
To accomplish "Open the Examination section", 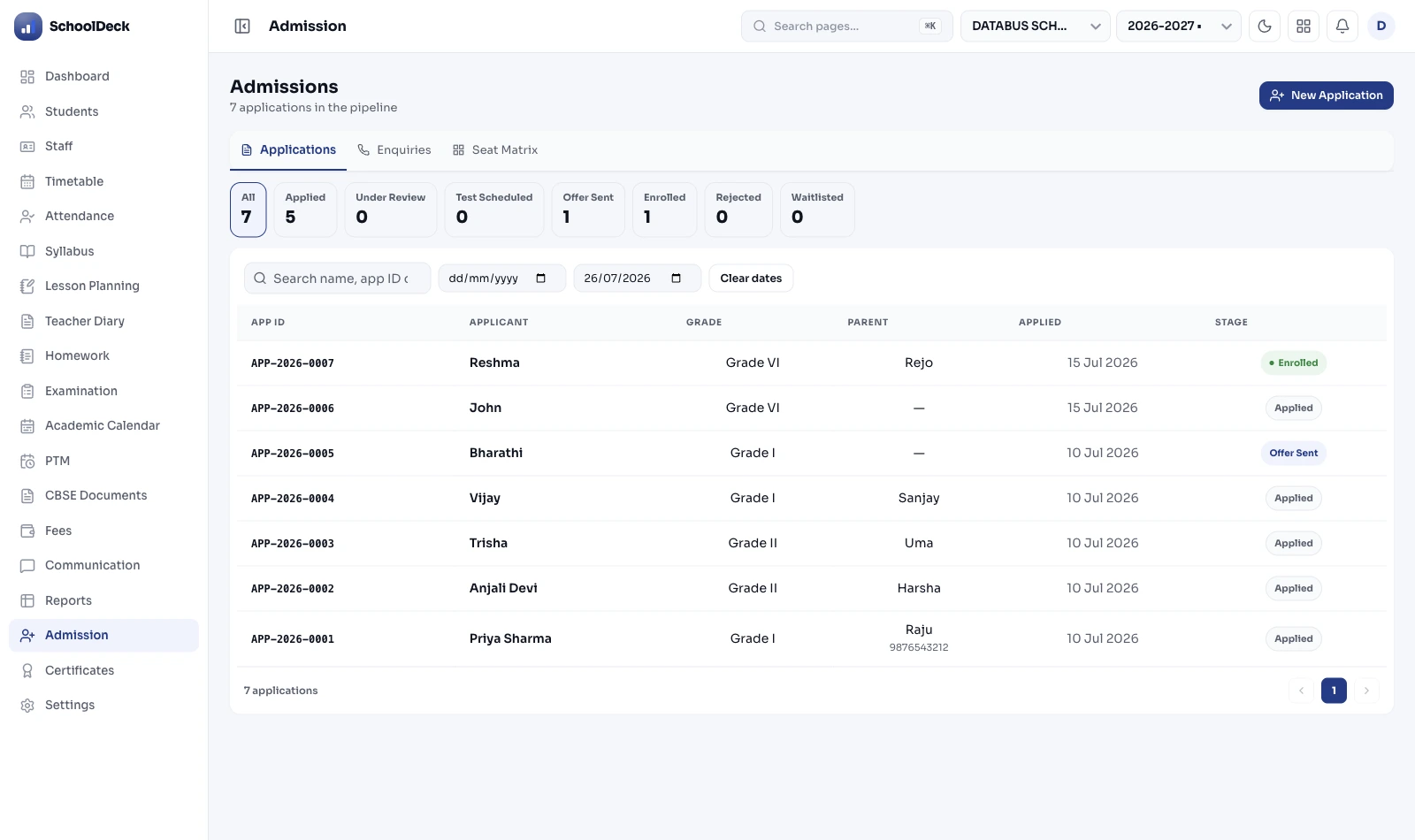I will tap(103, 391).
